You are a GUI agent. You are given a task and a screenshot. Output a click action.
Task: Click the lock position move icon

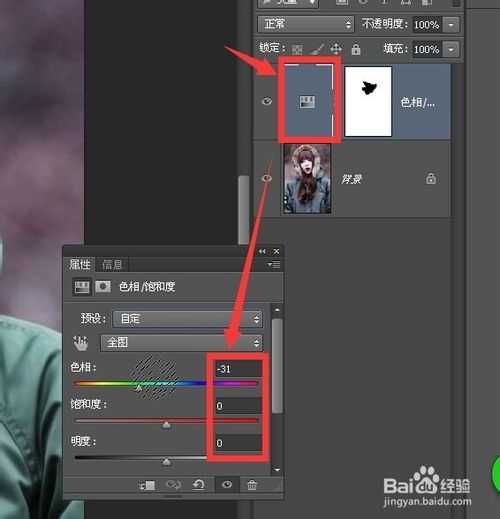point(336,49)
